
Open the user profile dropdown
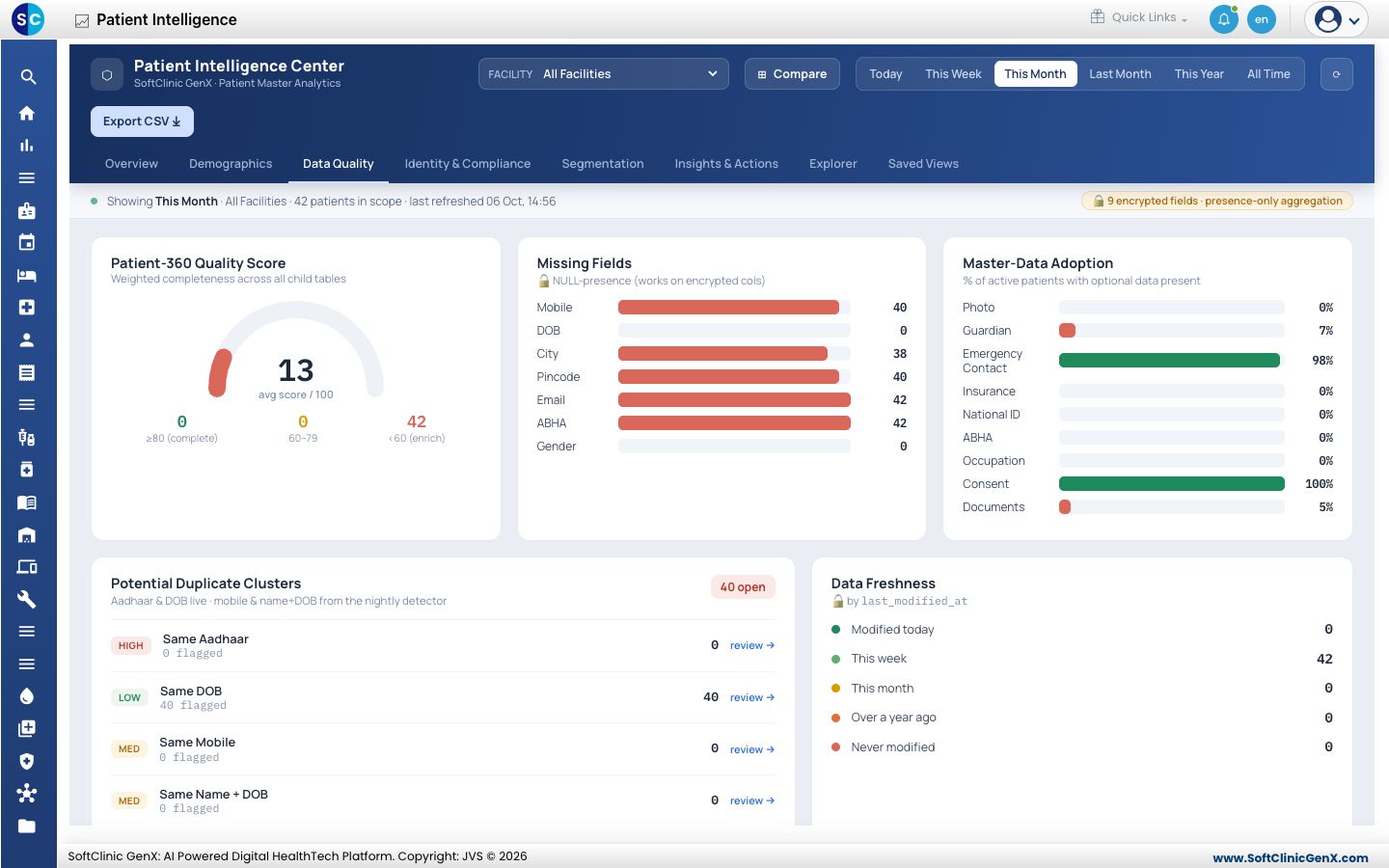point(1337,19)
